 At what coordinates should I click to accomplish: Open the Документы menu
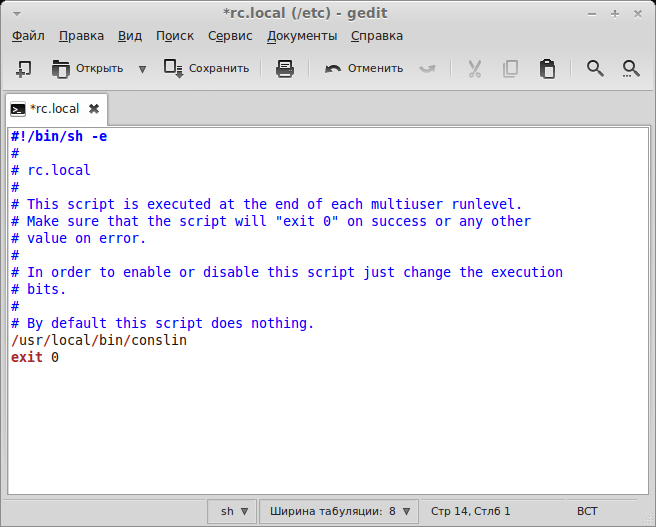(x=302, y=36)
